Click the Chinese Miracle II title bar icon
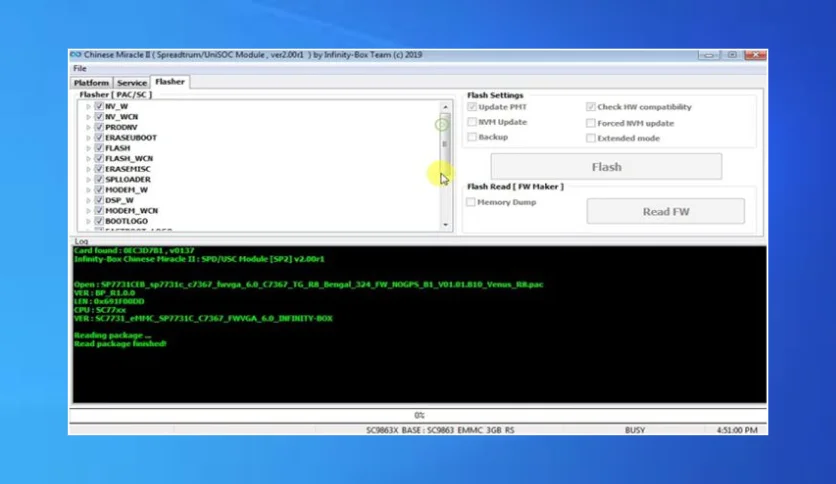Screen dimensions: 836x484 (x=76, y=55)
